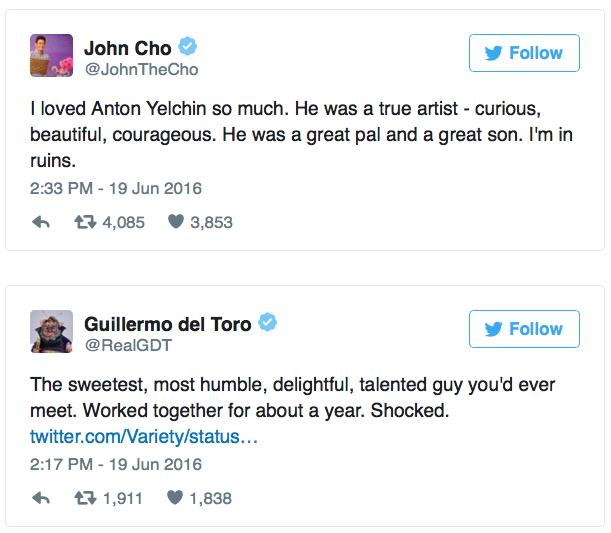Open the twitter.com/Variety/status link
The image size is (611, 533).
(144, 437)
